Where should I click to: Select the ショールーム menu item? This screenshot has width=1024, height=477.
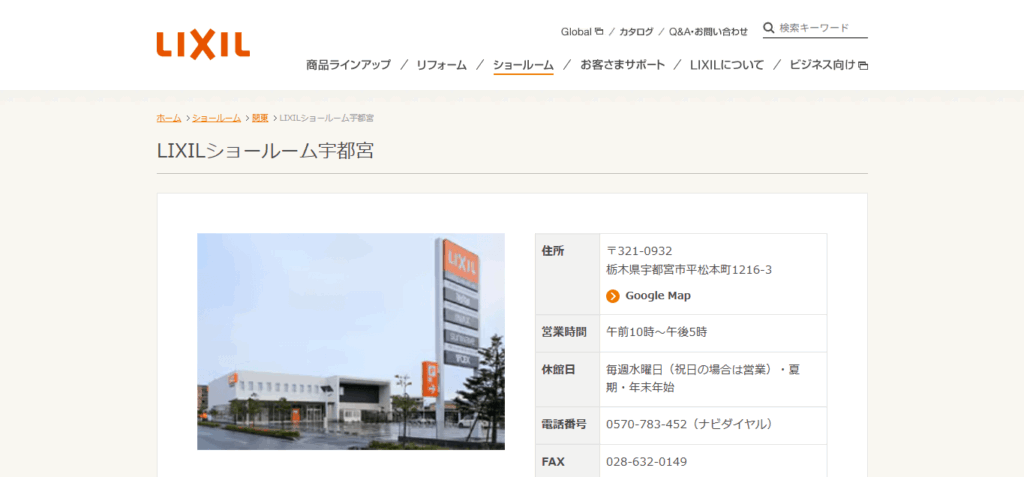[x=523, y=65]
